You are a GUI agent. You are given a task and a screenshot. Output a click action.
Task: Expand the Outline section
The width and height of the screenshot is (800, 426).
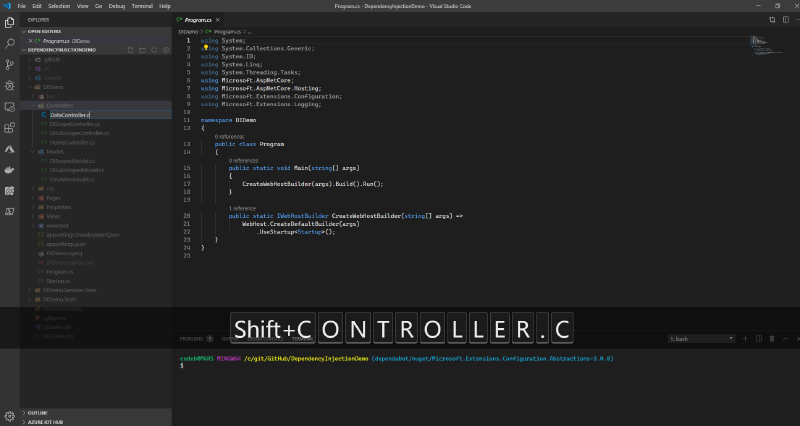point(37,412)
